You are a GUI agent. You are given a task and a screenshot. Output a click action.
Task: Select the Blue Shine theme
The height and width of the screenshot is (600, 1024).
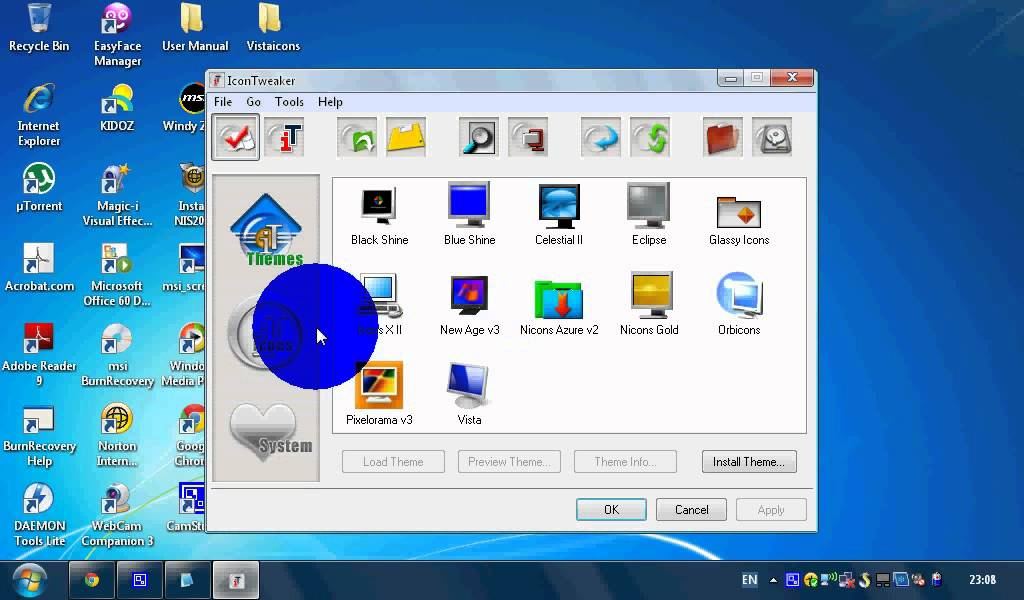[x=469, y=215]
